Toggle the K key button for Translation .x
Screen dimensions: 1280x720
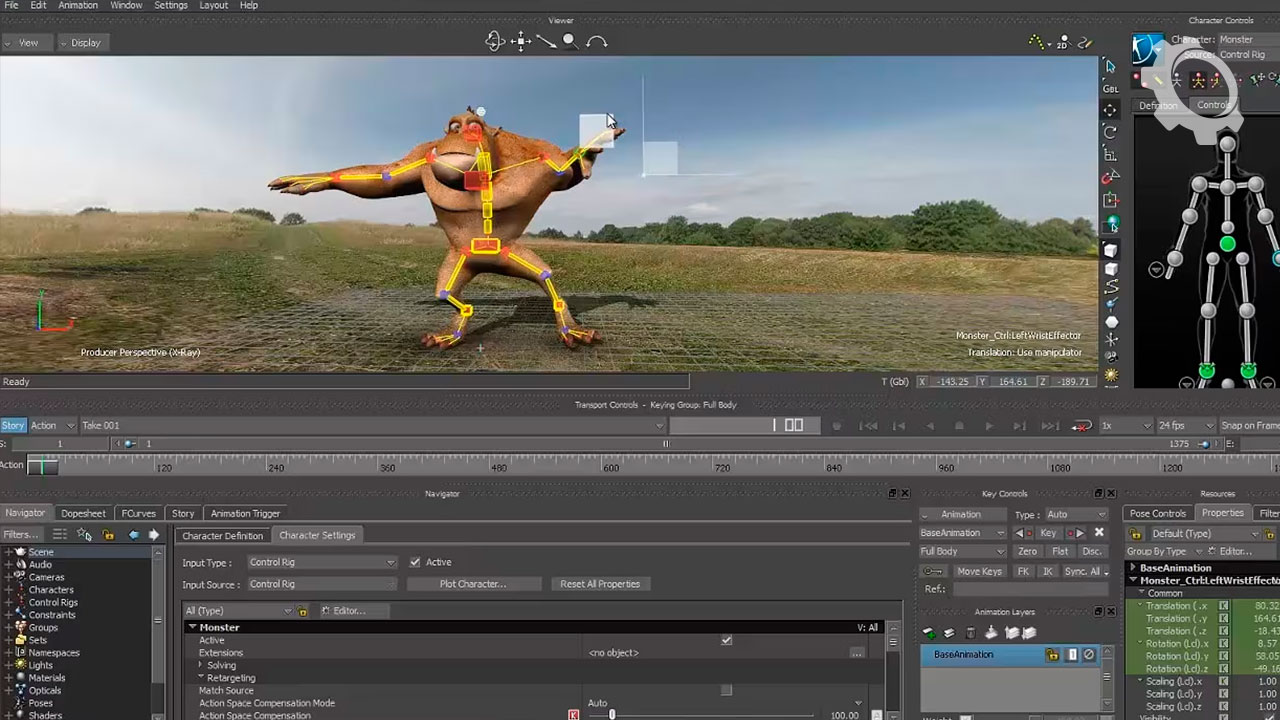pyautogui.click(x=1223, y=606)
